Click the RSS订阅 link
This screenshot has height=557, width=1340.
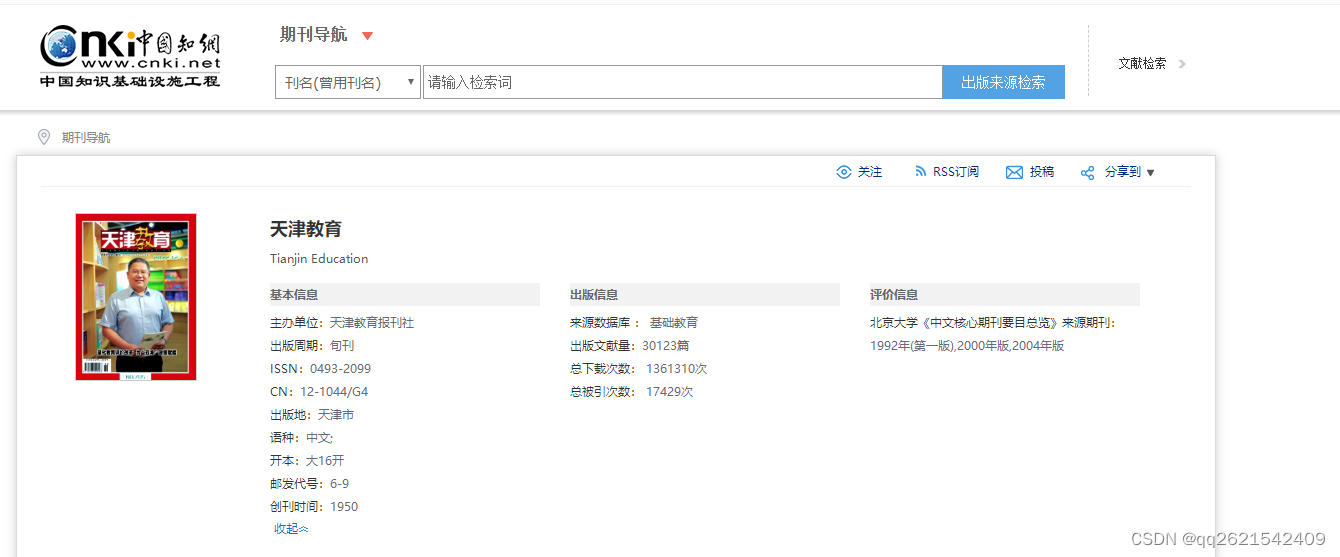tap(956, 172)
